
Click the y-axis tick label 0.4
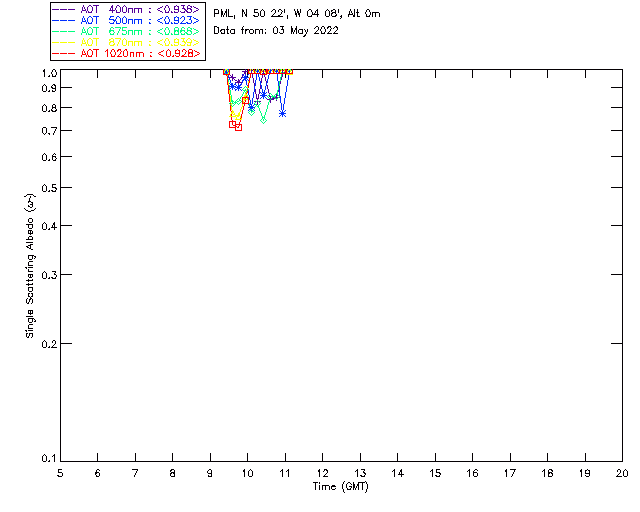coord(49,226)
